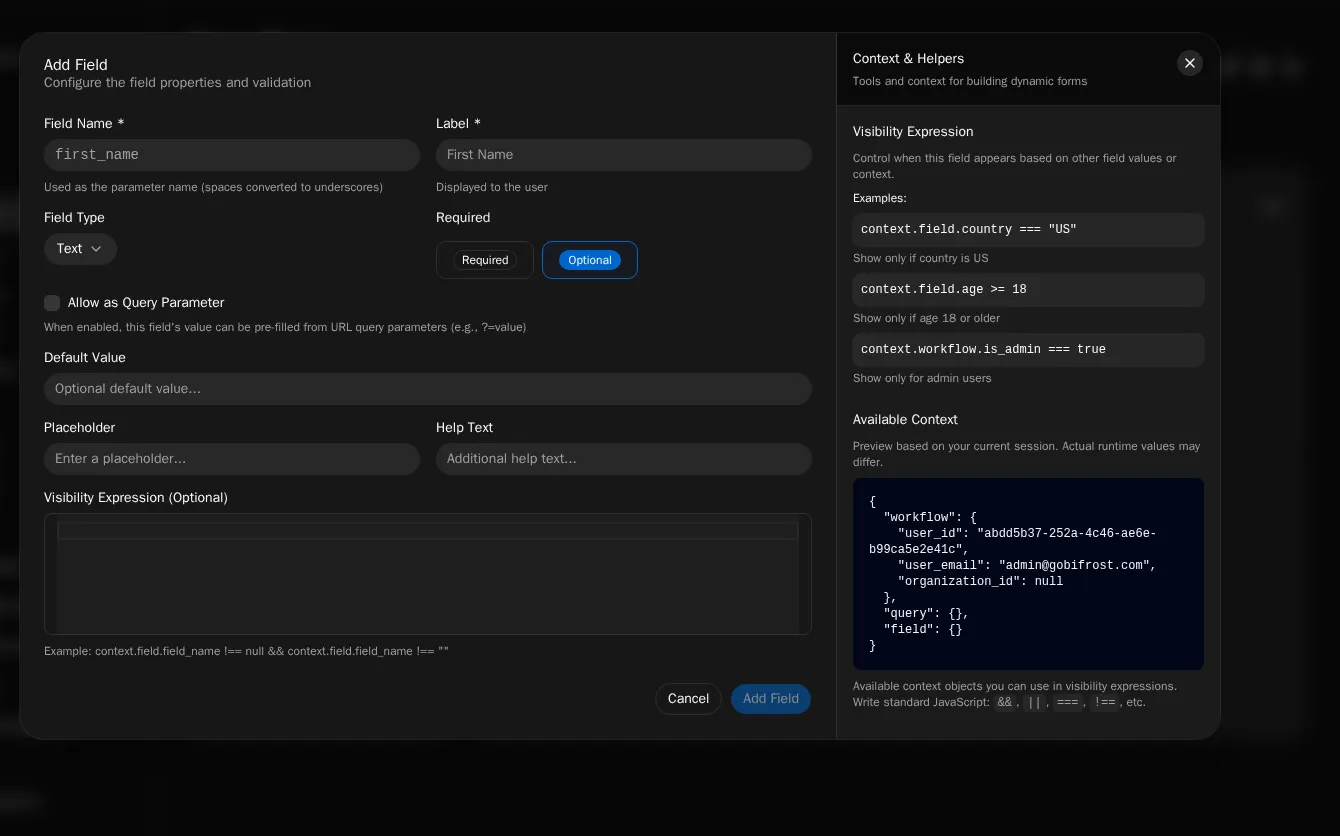Click the Available Context heading

coord(905,420)
